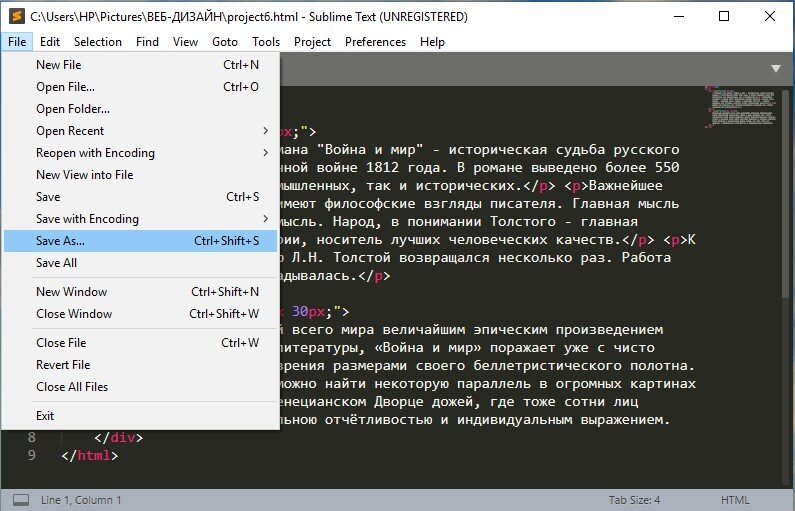Click line number 8 in gutter
This screenshot has height=511, width=795.
(x=31, y=437)
